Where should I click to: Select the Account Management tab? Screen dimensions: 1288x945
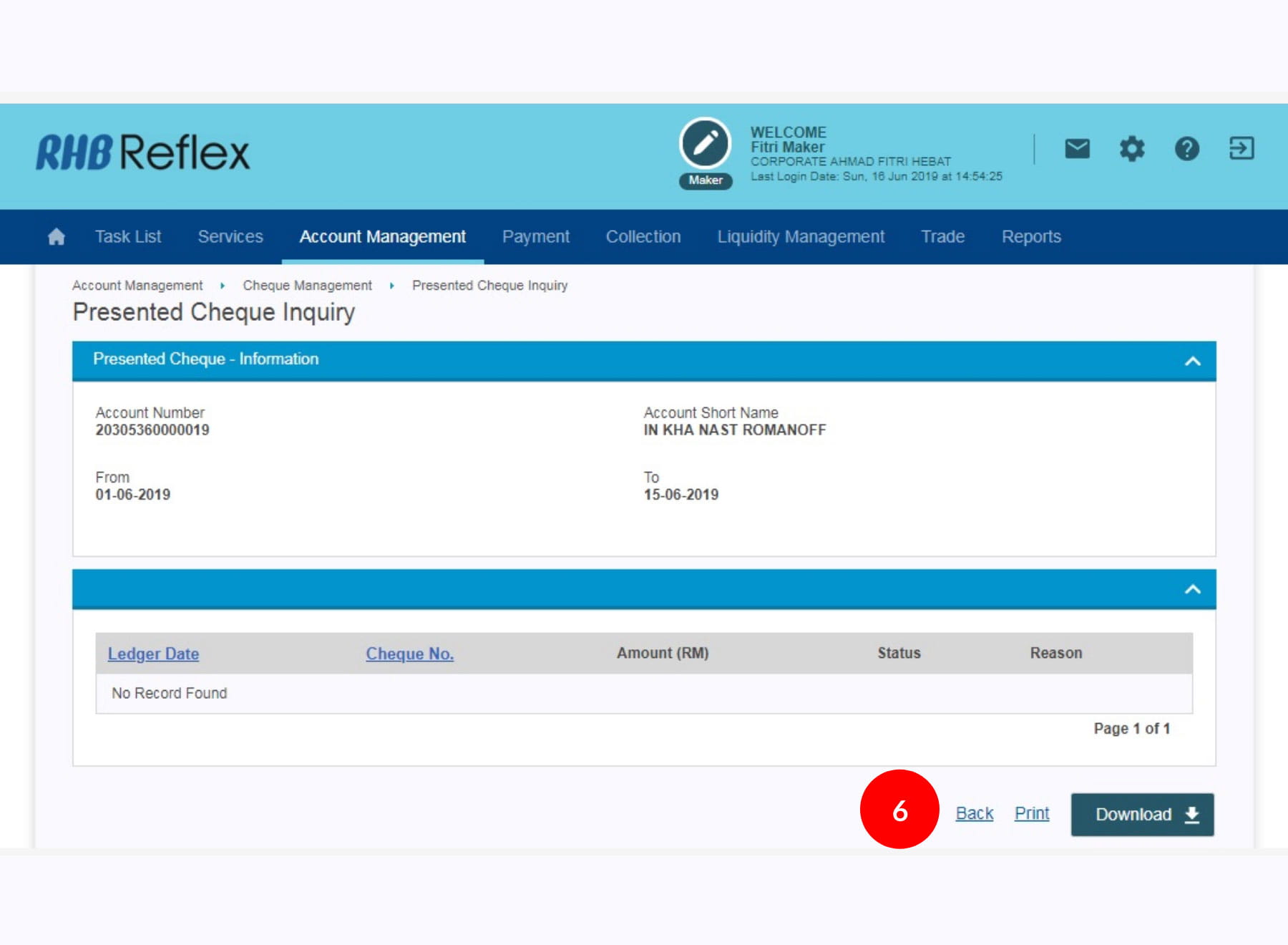(x=382, y=237)
